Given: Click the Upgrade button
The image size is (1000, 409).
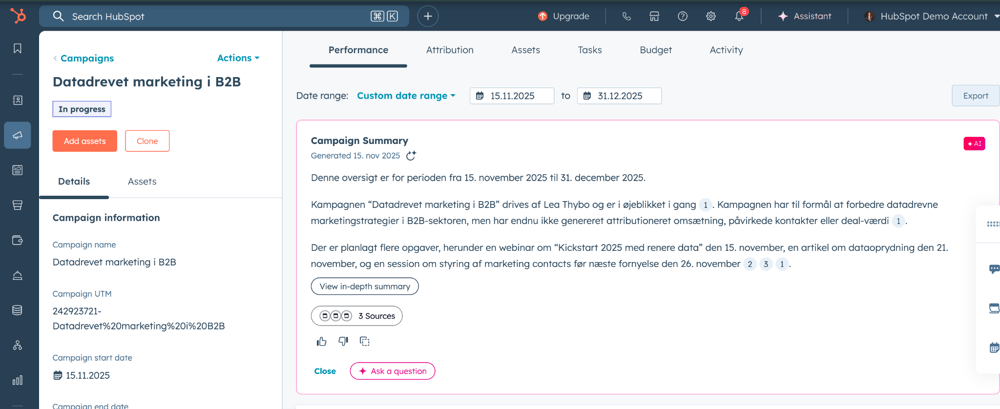Looking at the screenshot, I should click(x=564, y=17).
